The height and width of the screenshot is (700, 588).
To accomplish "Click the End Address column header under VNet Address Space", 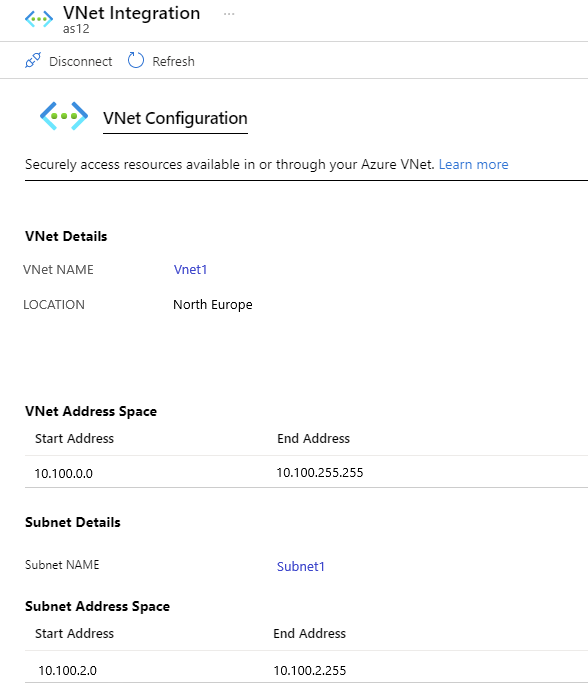I will click(313, 438).
